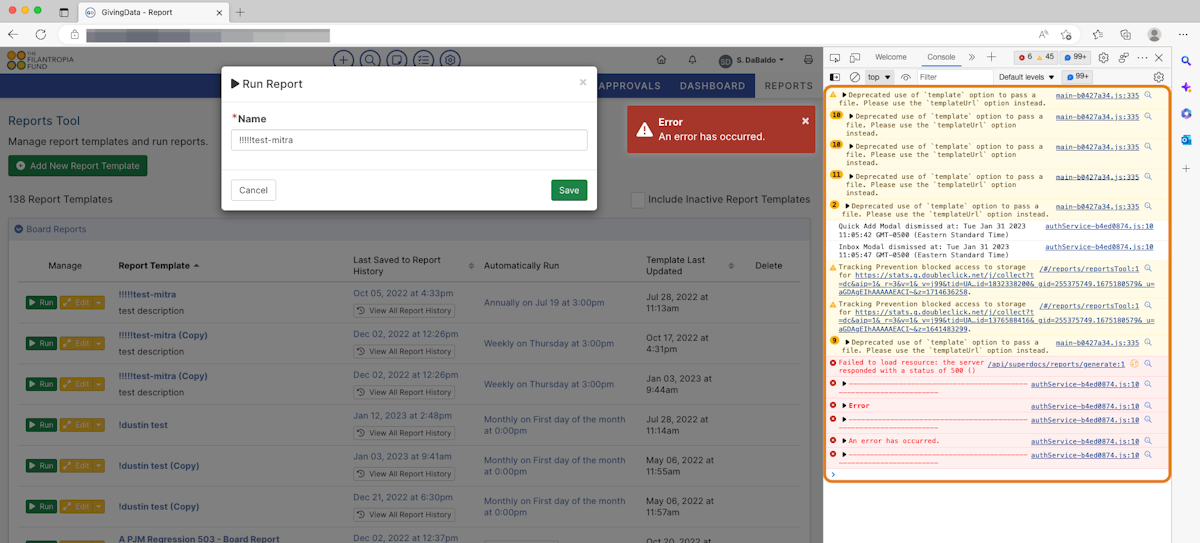Image resolution: width=1200 pixels, height=543 pixels.
Task: Open the gear settings icon in app header
Action: [x=451, y=60]
